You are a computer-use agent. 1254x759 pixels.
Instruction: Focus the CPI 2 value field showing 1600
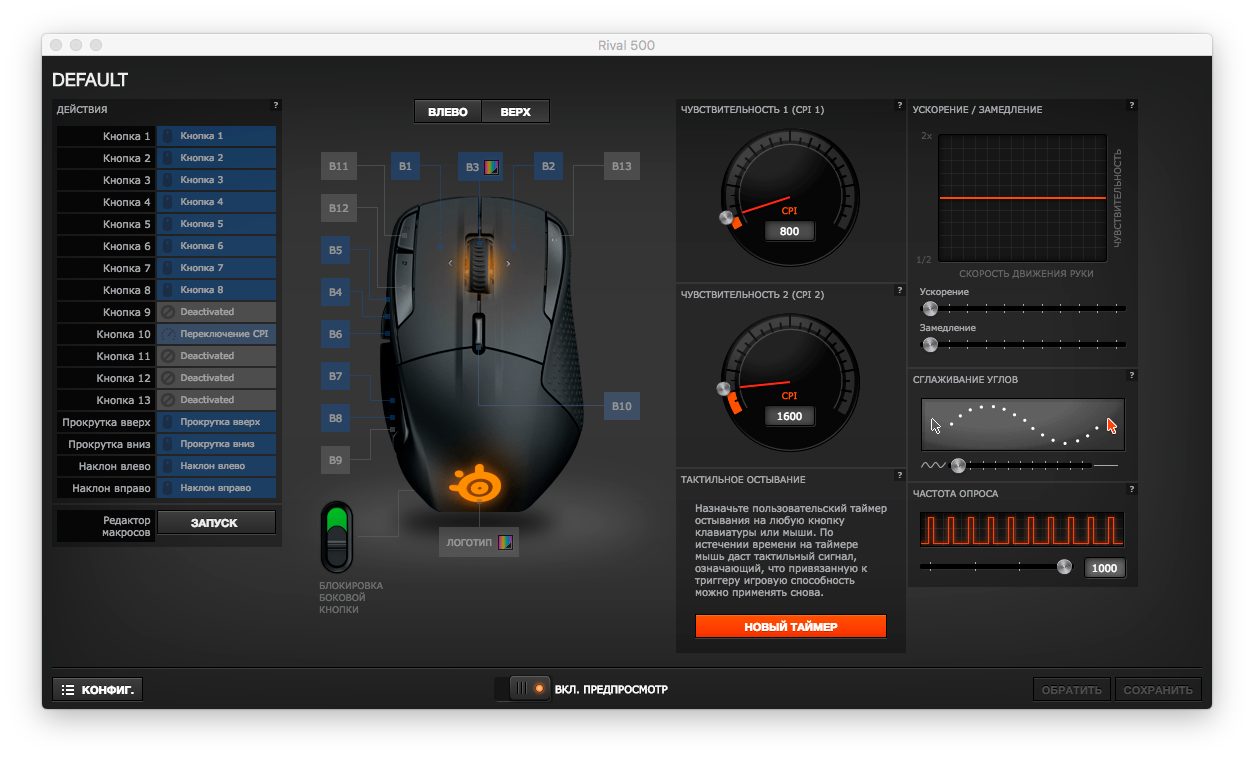(x=790, y=416)
